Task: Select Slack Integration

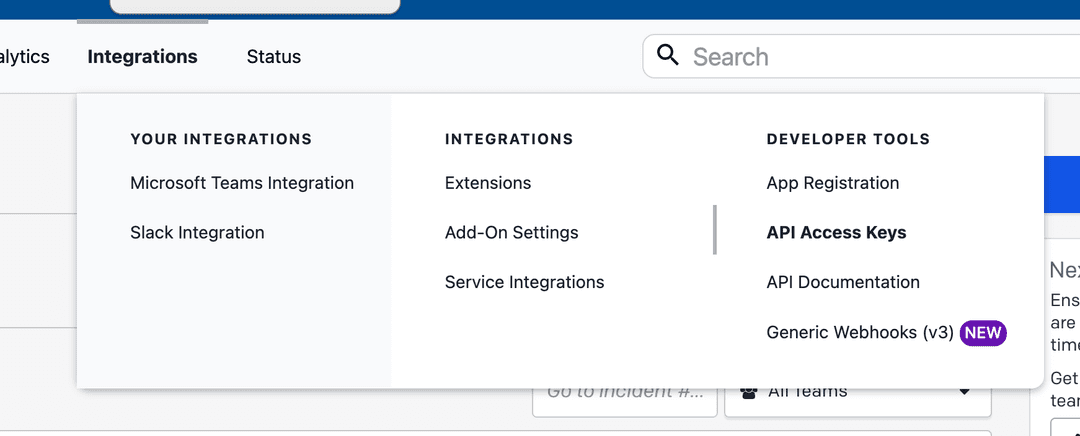Action: 197,233
